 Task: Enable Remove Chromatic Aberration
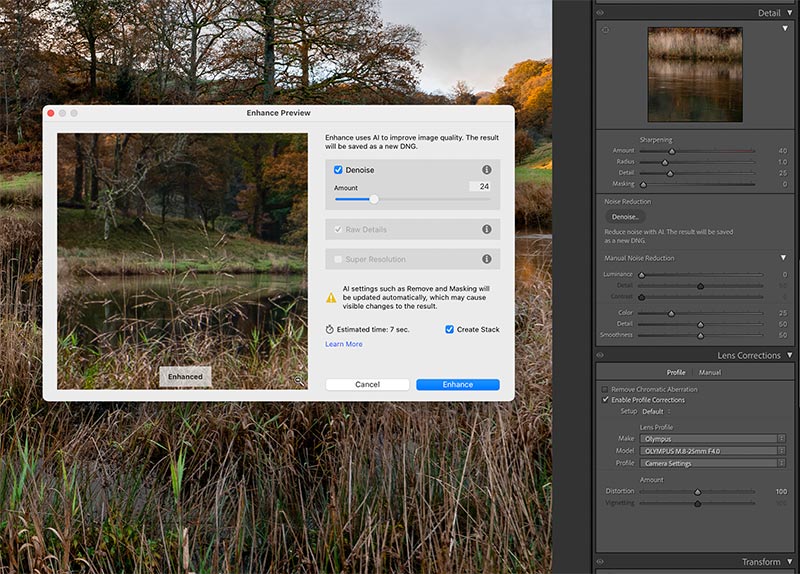[605, 389]
